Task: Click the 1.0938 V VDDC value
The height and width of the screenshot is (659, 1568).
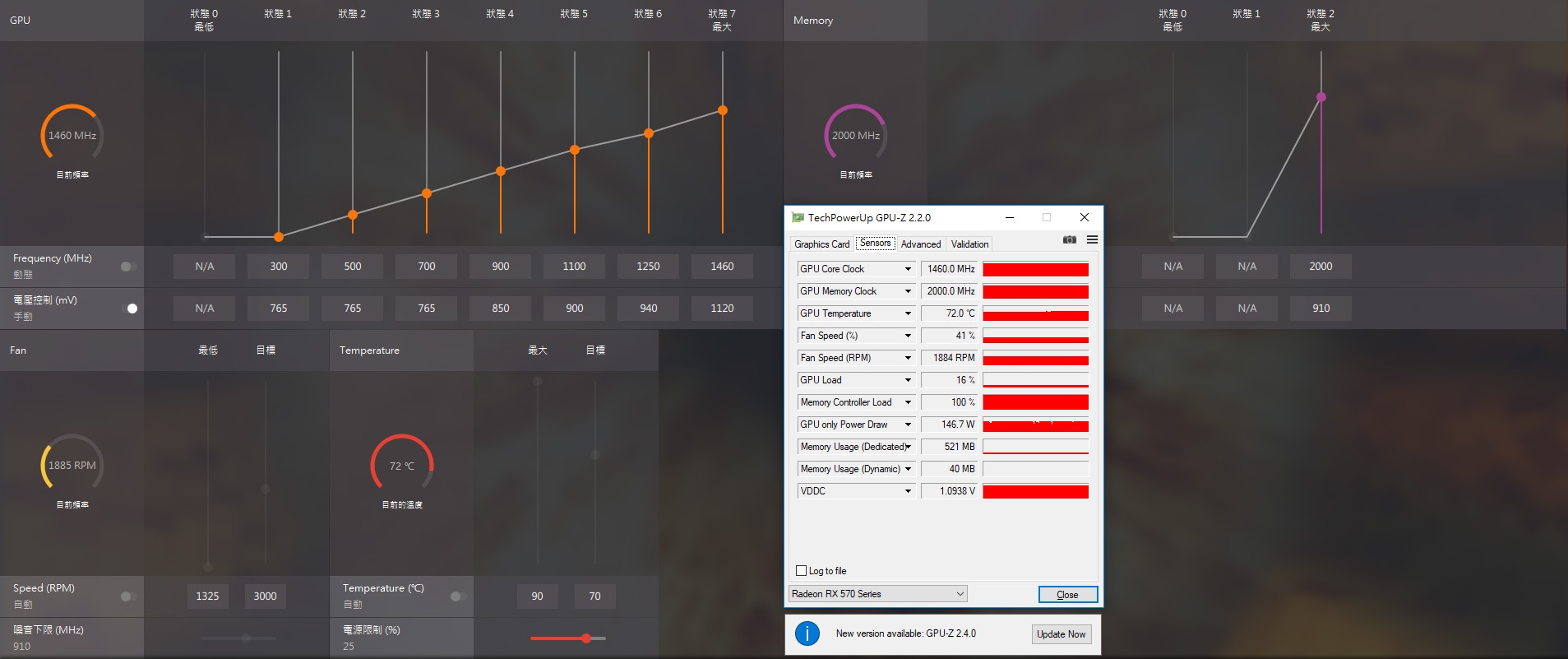Action: (x=950, y=491)
